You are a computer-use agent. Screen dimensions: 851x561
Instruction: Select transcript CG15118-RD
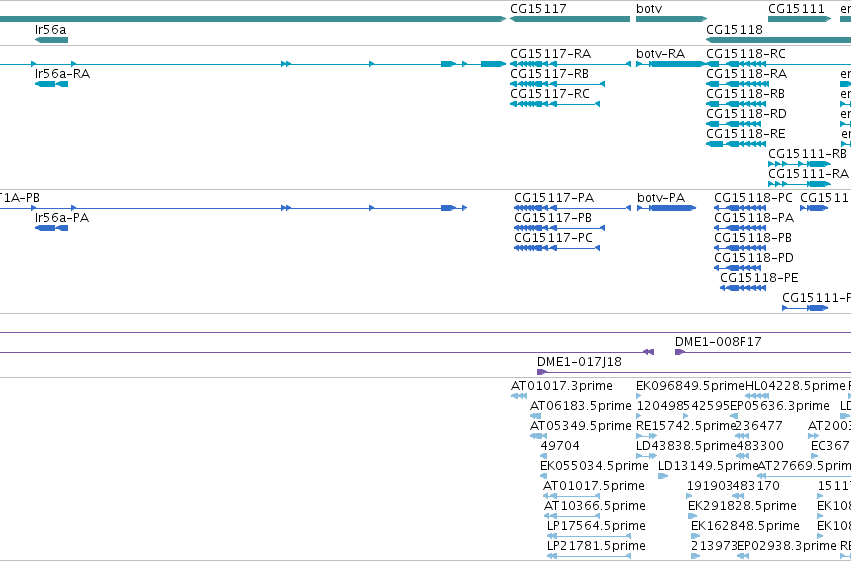tap(746, 114)
